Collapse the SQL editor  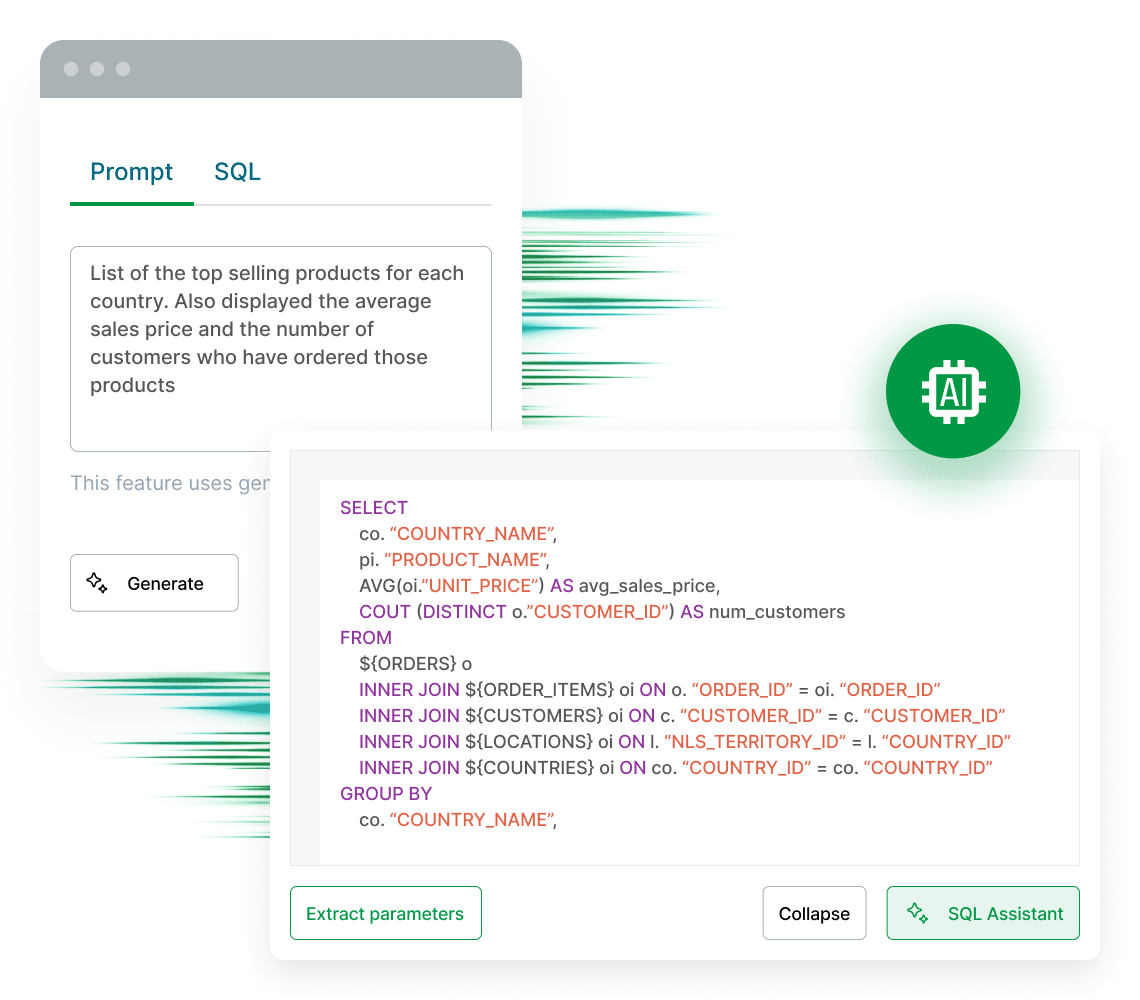[814, 913]
